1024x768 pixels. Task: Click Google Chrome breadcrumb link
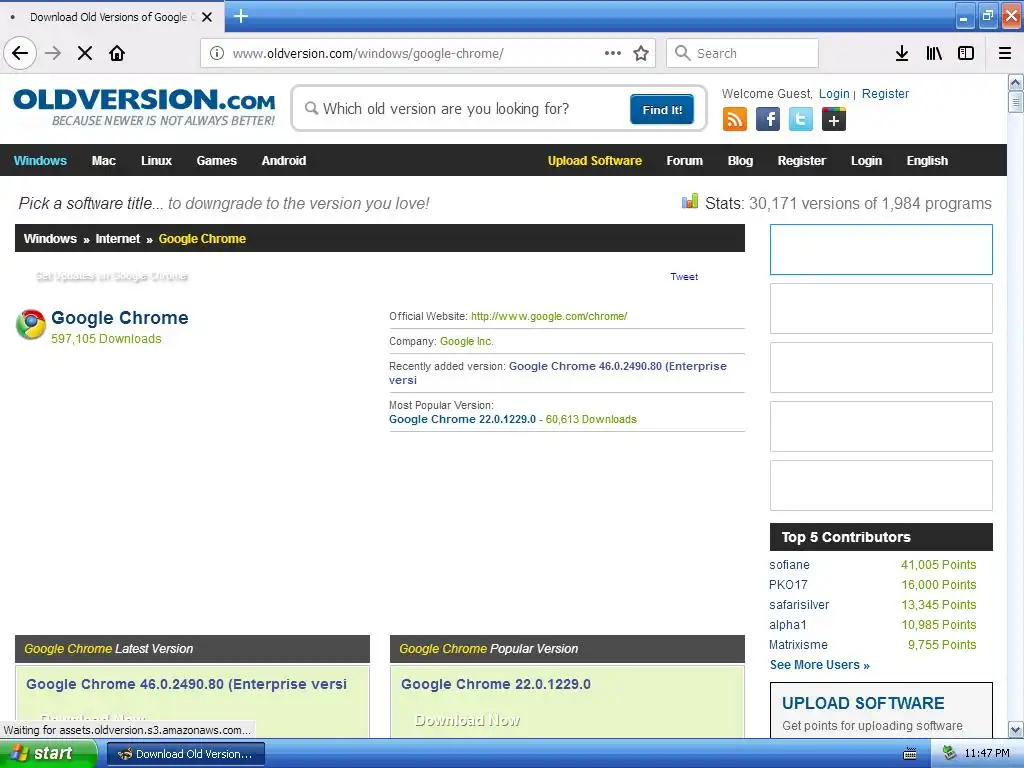pos(202,238)
